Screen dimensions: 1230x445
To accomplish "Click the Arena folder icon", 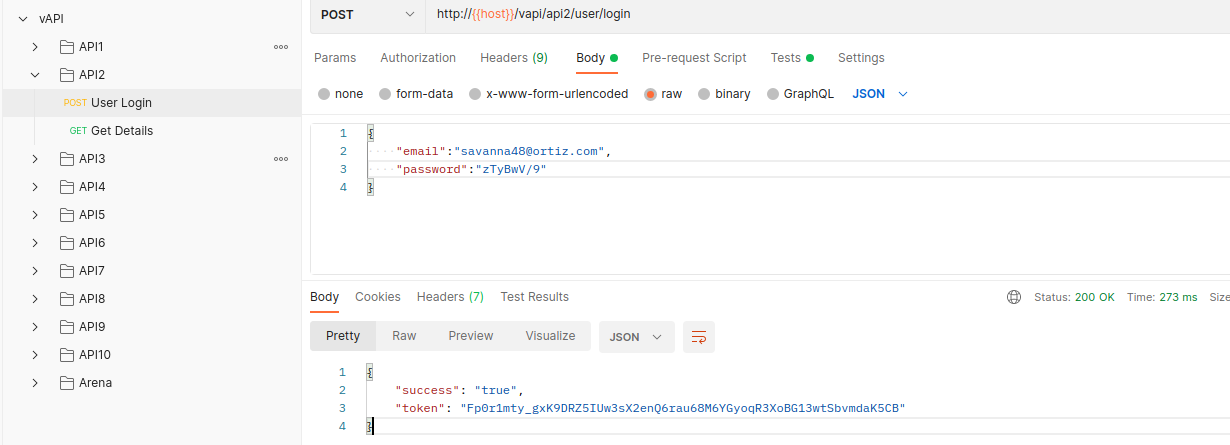I will (x=67, y=383).
